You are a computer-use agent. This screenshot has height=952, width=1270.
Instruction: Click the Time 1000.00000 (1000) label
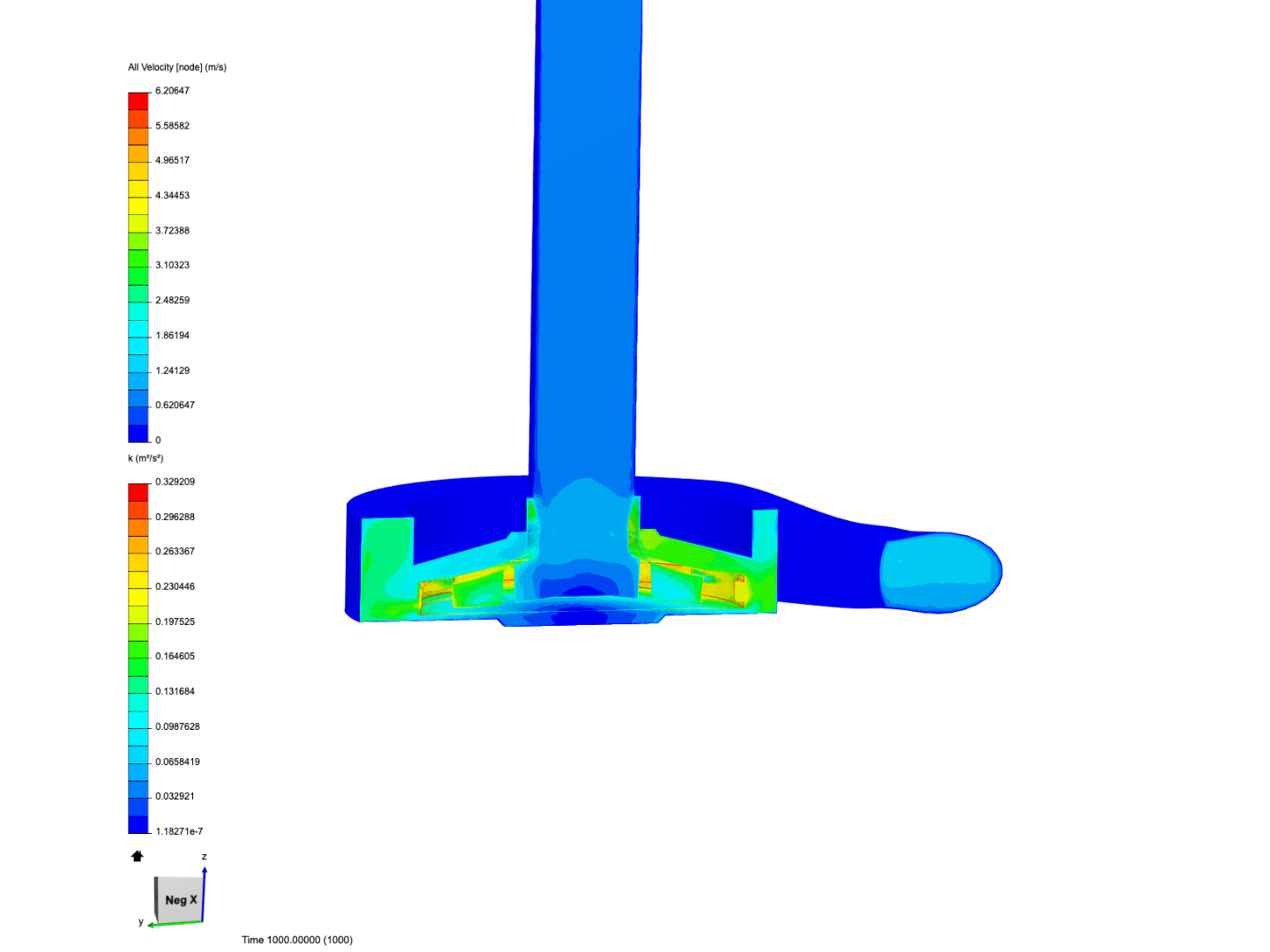click(x=297, y=940)
